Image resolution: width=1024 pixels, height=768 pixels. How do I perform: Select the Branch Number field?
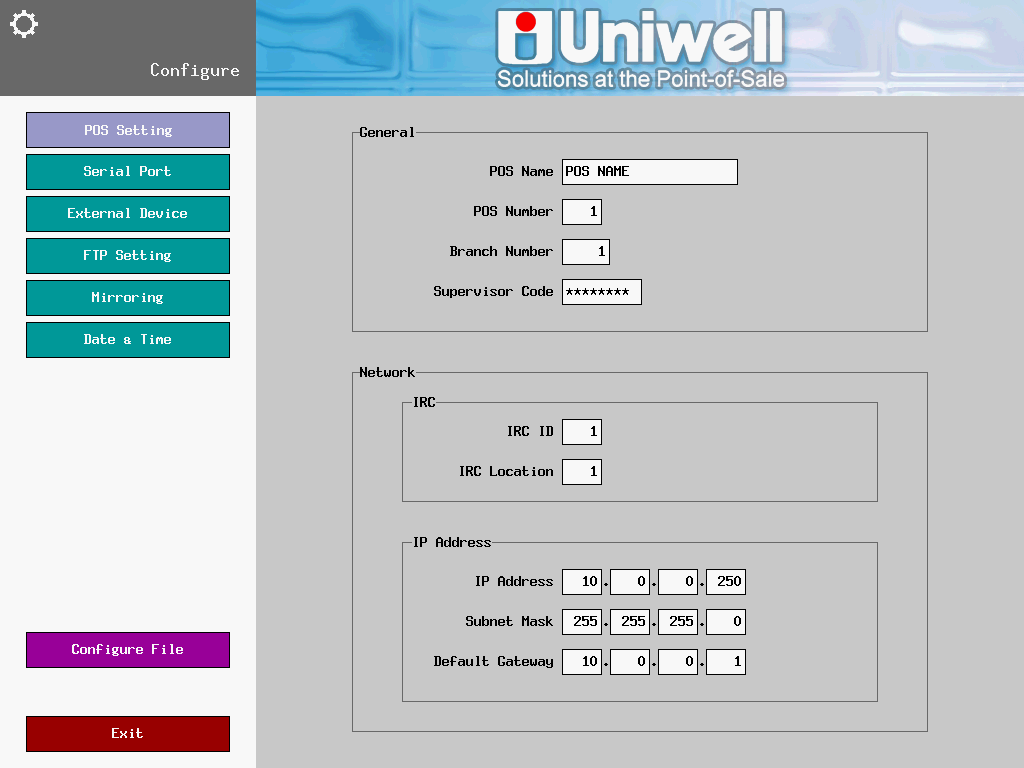pyautogui.click(x=586, y=251)
